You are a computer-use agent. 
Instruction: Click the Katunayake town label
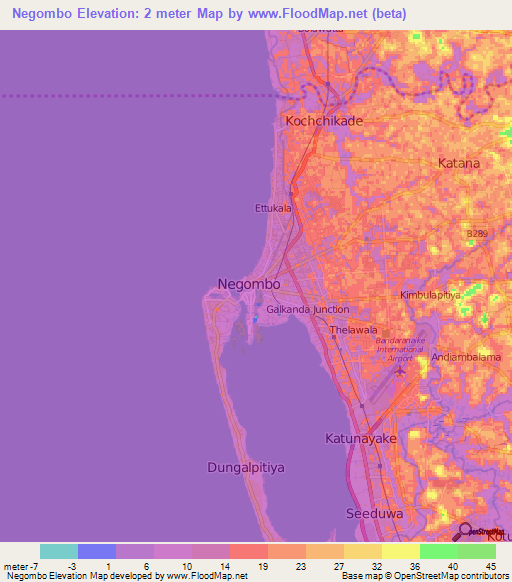tap(361, 439)
